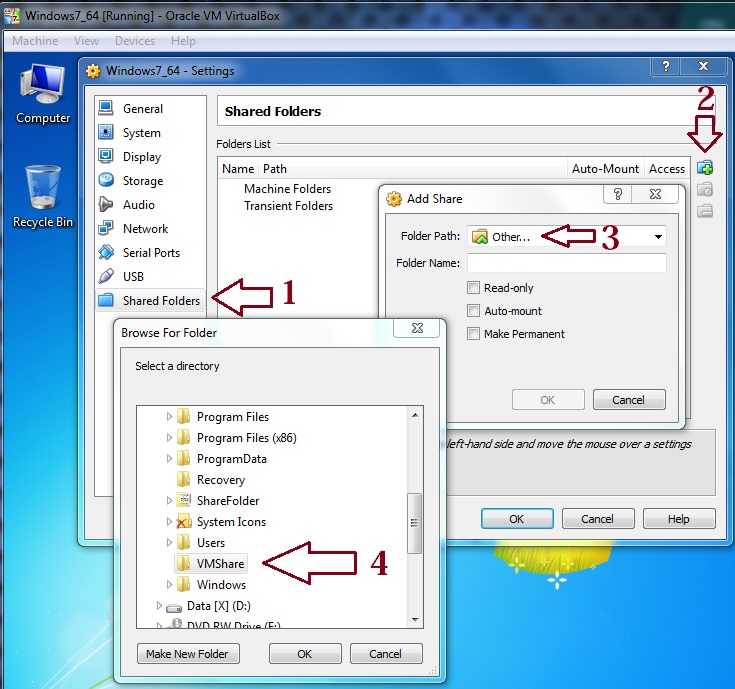Click the Settings dialog Help button
Screen dimensions: 735x689
click(679, 519)
